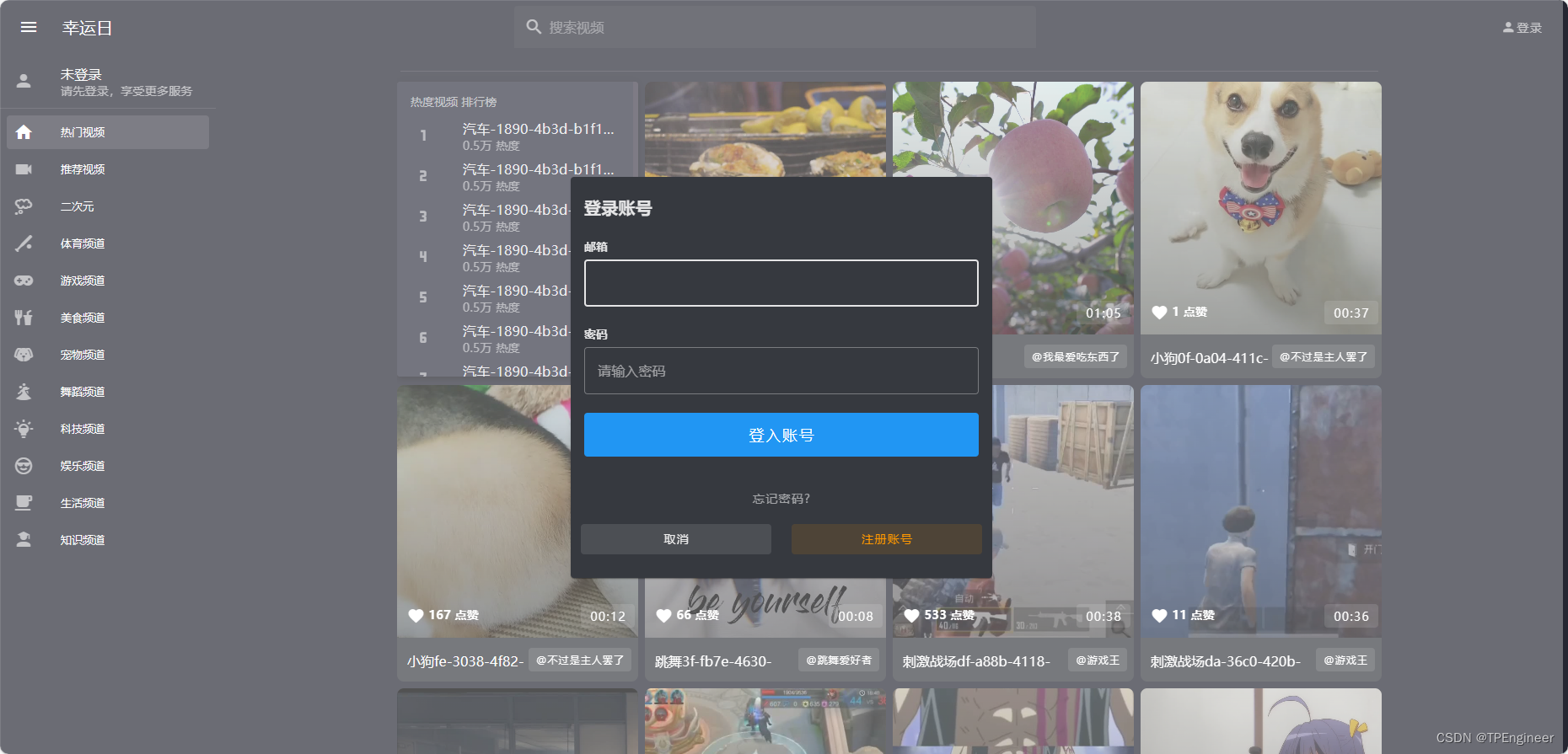Click the avatar icon next to 未登录

click(24, 82)
